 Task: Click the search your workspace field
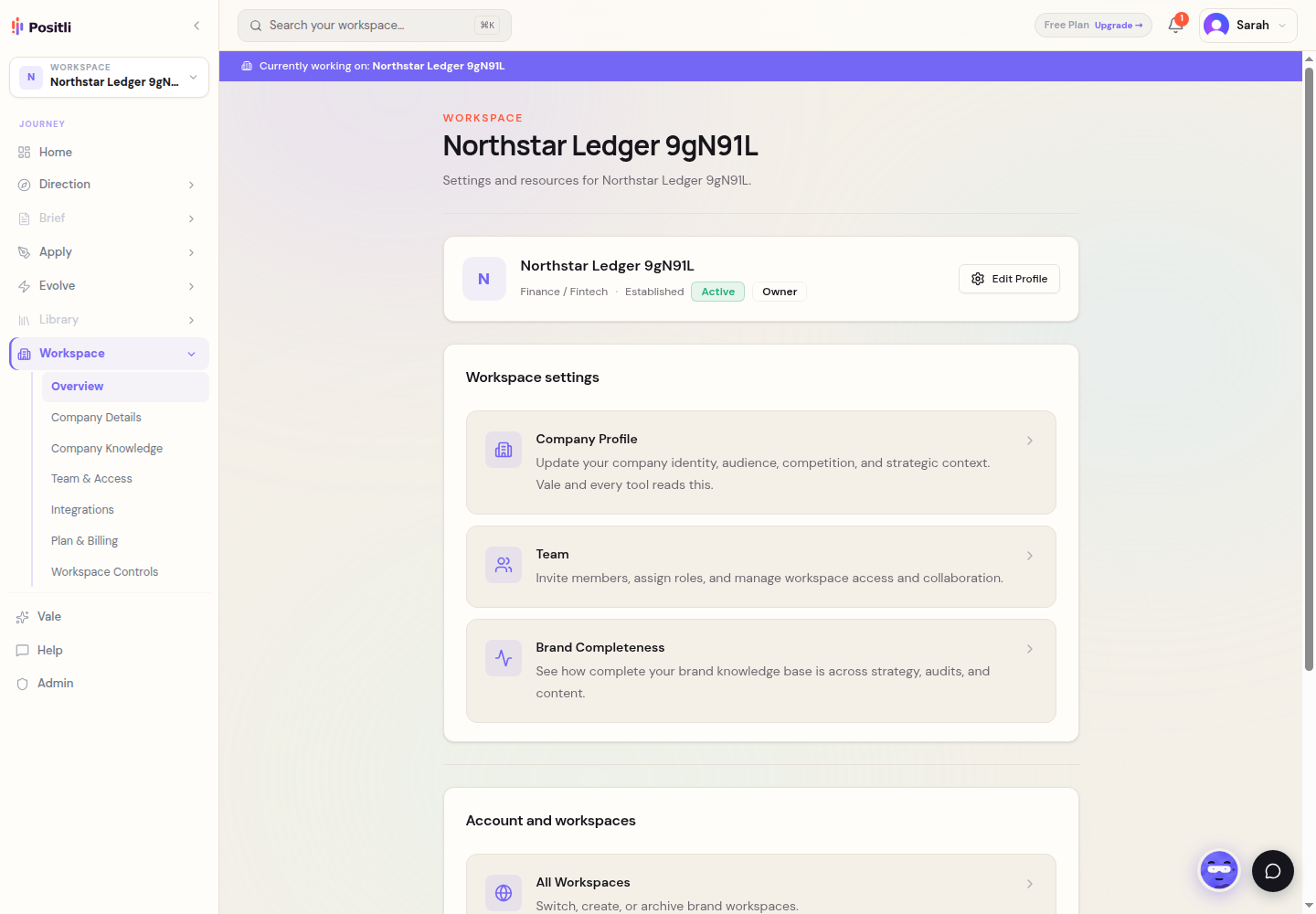tap(375, 26)
